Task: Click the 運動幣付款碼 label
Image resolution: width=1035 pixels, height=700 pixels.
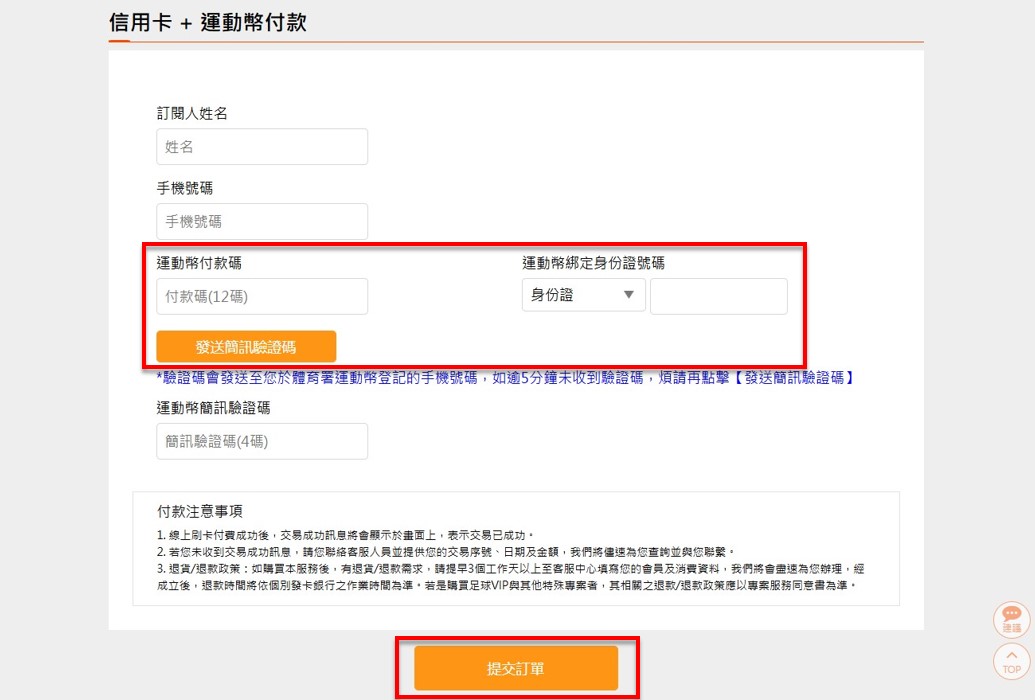Action: click(198, 263)
